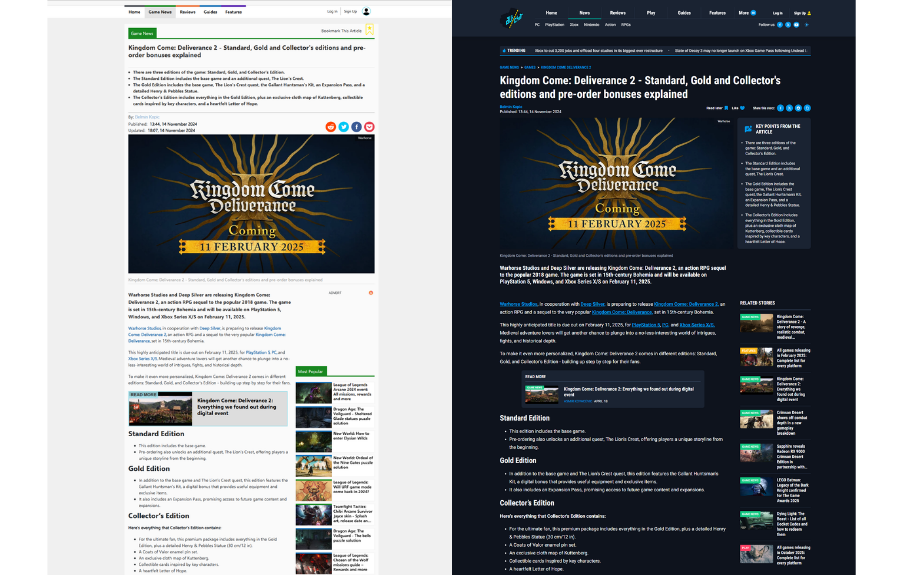Click Warhorse Studios link in the light article

144,329
